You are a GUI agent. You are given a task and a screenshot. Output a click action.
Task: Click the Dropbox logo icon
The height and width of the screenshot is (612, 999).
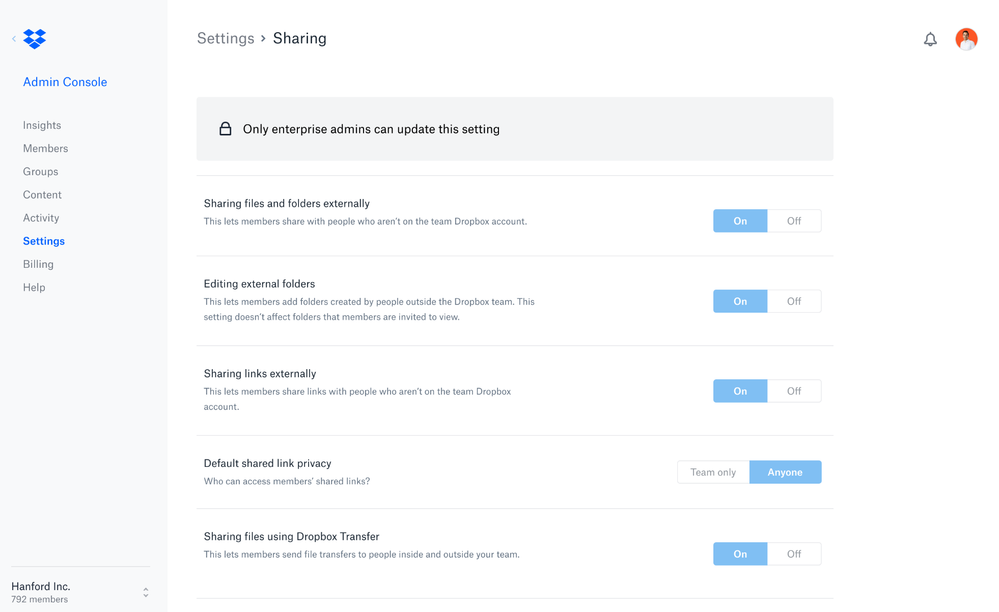[35, 39]
